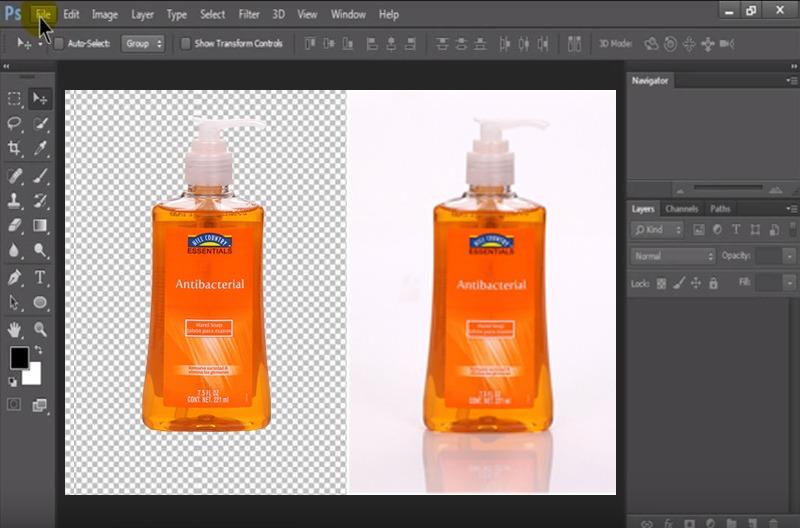Viewport: 800px width, 528px height.
Task: Open the Filter menu
Action: (x=249, y=14)
